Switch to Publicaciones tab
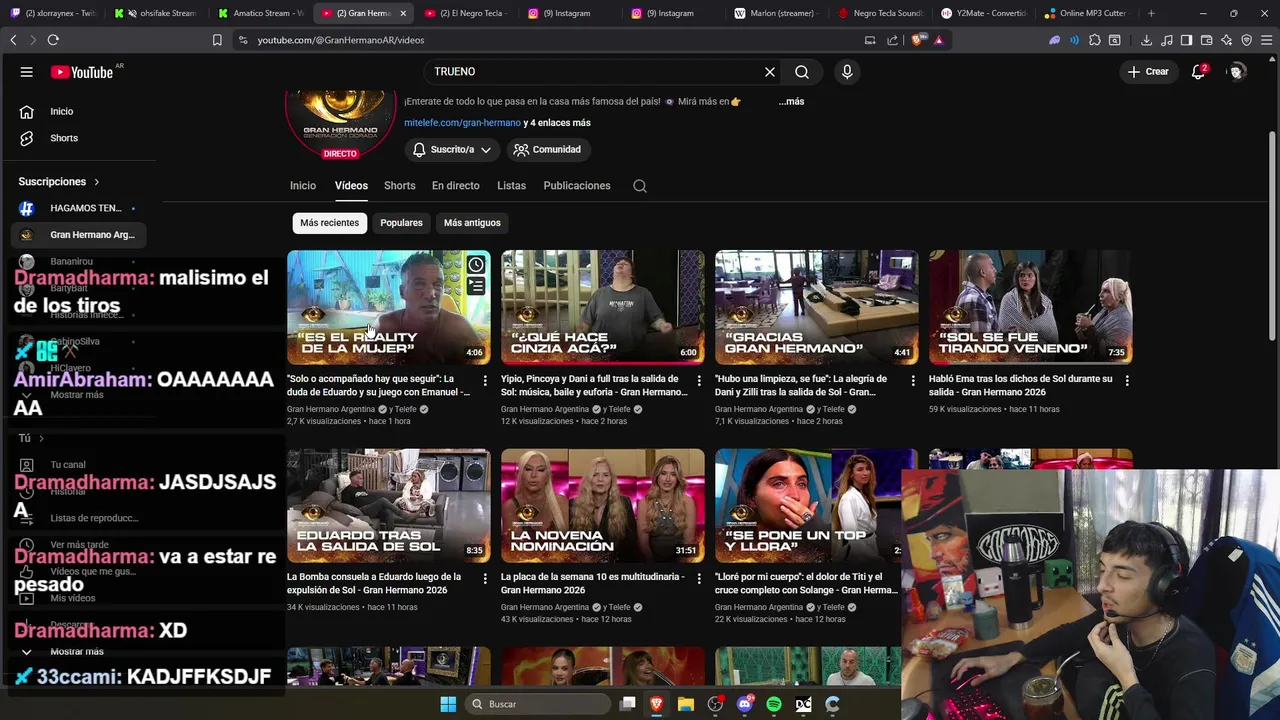This screenshot has width=1280, height=720. pyautogui.click(x=577, y=186)
